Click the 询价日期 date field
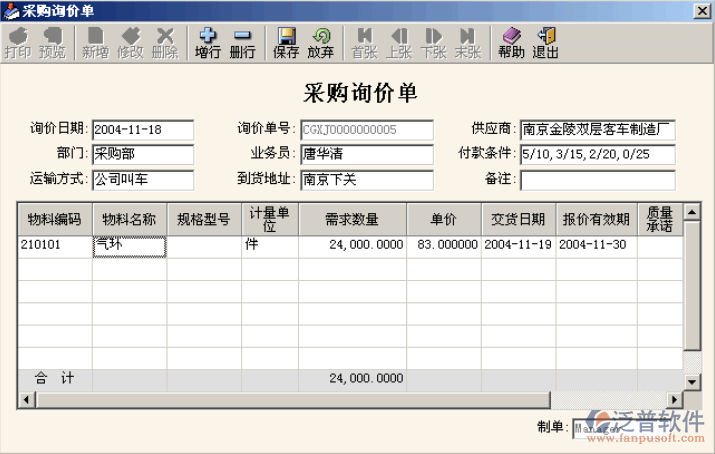Screen dimensions: 715x454 click(x=142, y=130)
